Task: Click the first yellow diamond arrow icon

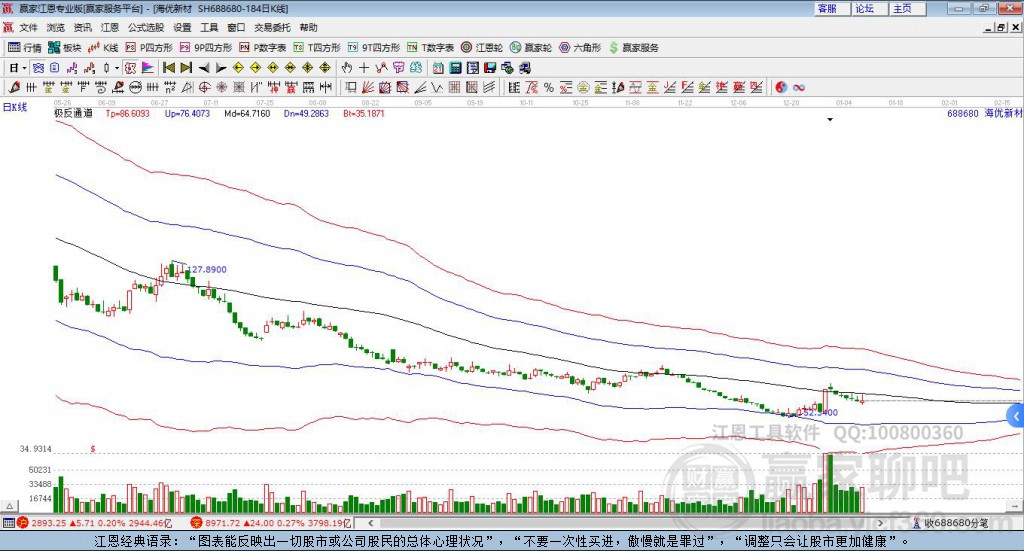Action: point(238,68)
